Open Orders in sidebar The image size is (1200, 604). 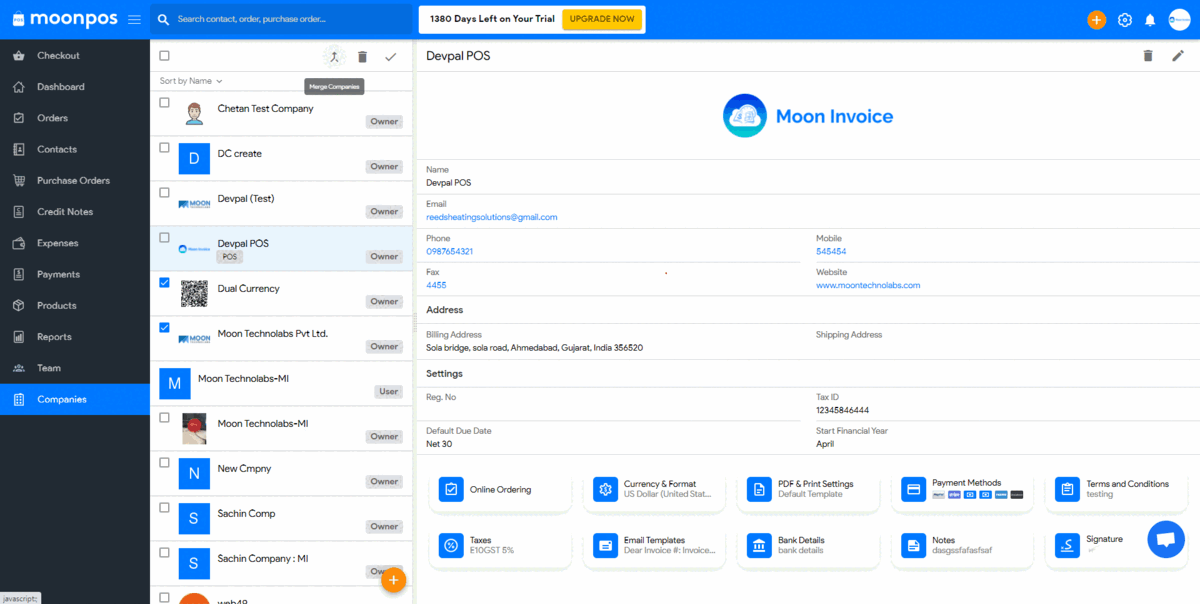point(75,118)
